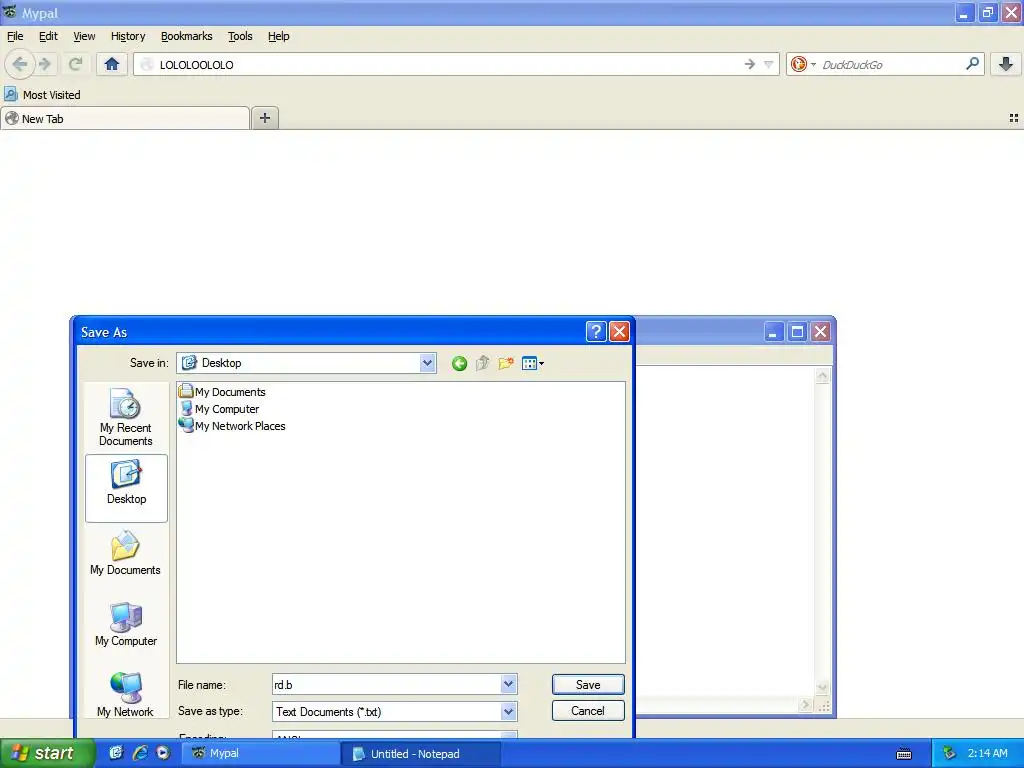1024x768 pixels.
Task: Open the DuckDuckGo search engine selector
Action: tap(803, 64)
